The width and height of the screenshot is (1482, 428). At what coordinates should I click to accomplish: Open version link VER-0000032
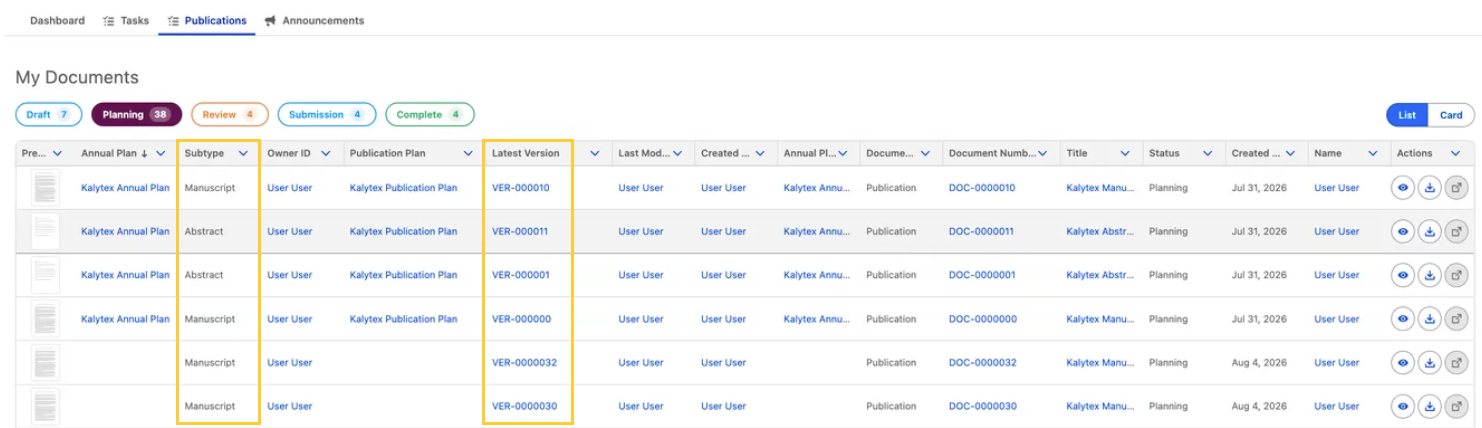[524, 363]
